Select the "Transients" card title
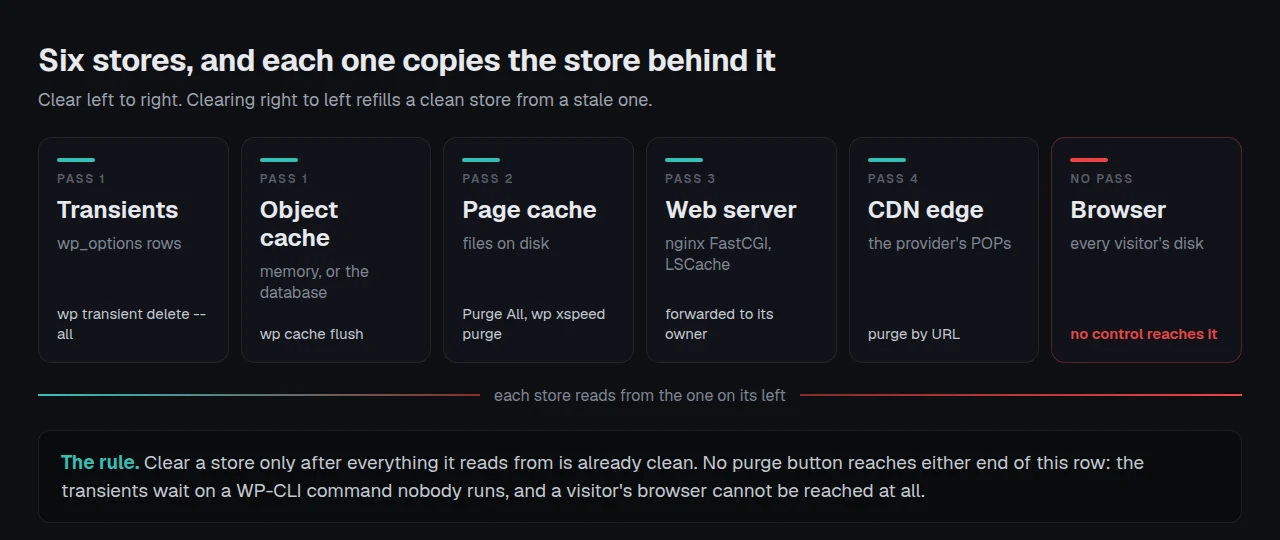The image size is (1280, 540). point(117,210)
